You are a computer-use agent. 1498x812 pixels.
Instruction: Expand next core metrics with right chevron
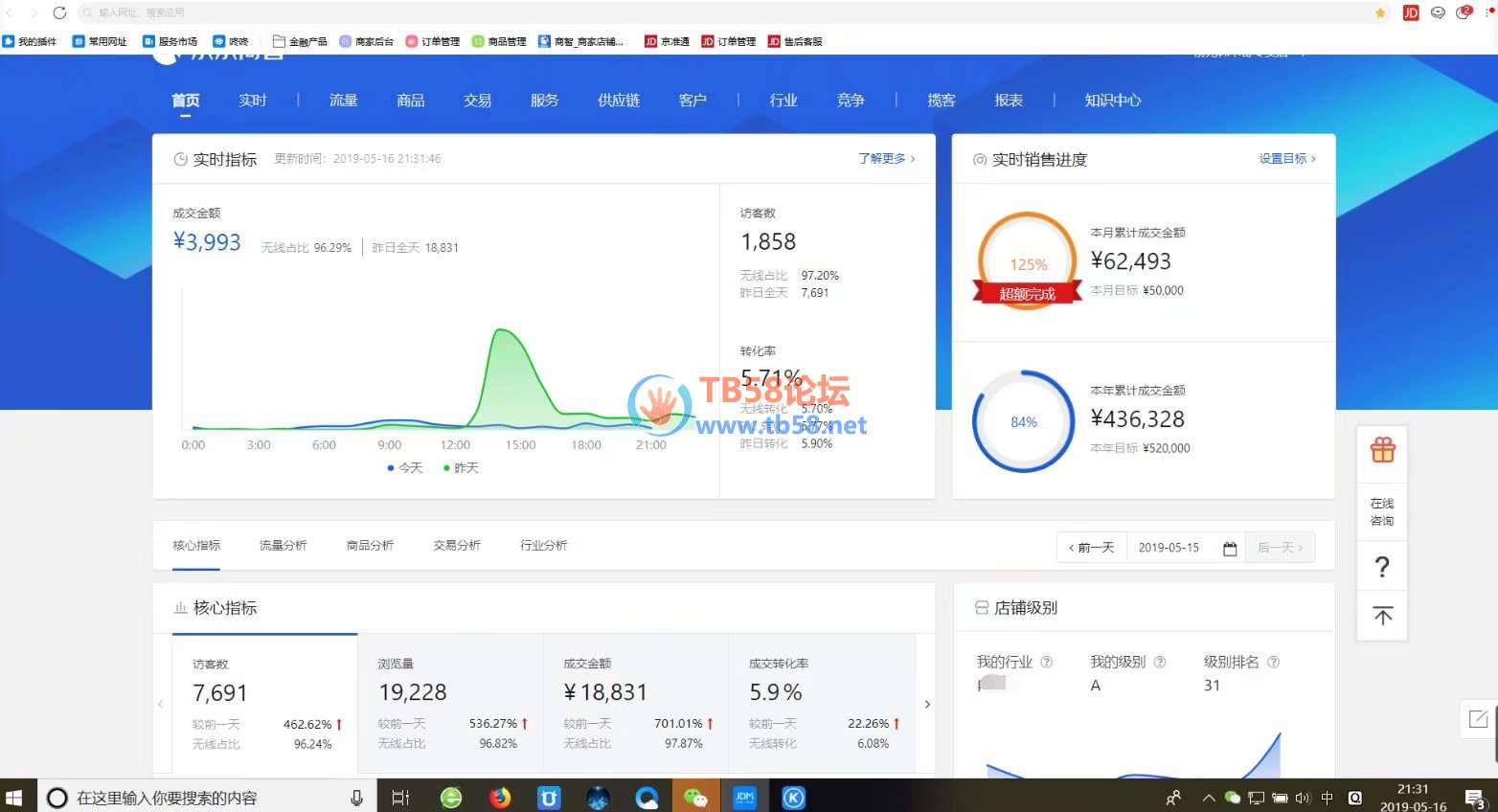(x=927, y=704)
